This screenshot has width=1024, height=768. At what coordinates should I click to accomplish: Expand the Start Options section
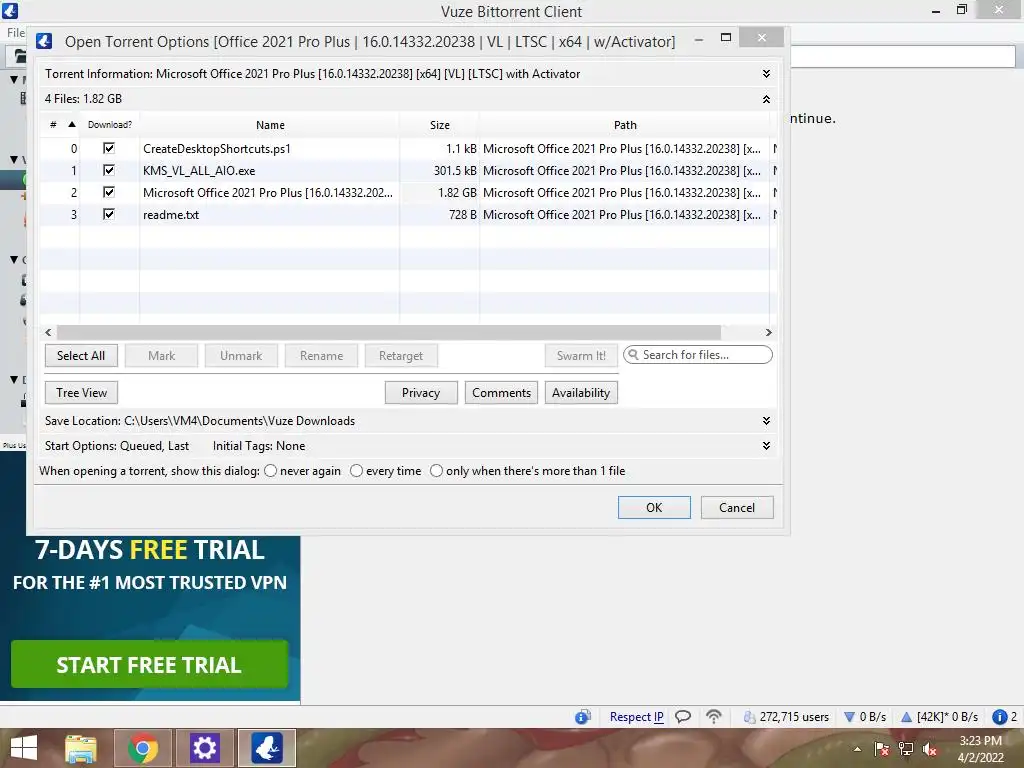766,445
